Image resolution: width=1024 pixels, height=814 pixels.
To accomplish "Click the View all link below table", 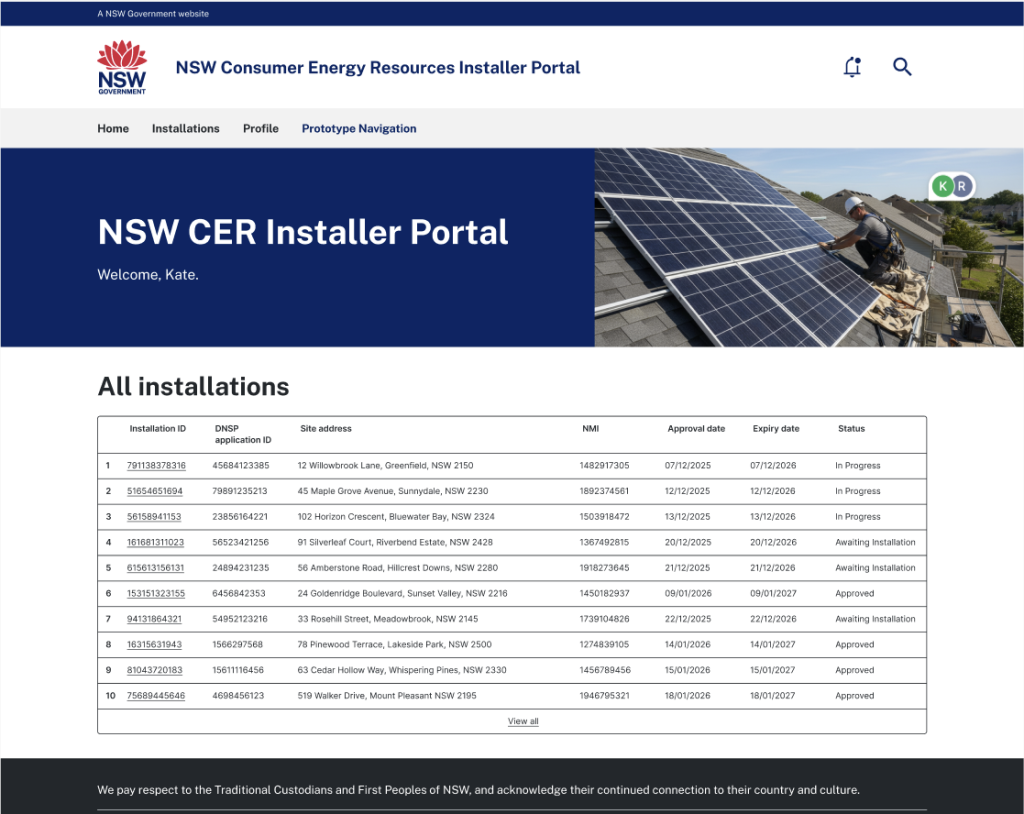I will 523,721.
